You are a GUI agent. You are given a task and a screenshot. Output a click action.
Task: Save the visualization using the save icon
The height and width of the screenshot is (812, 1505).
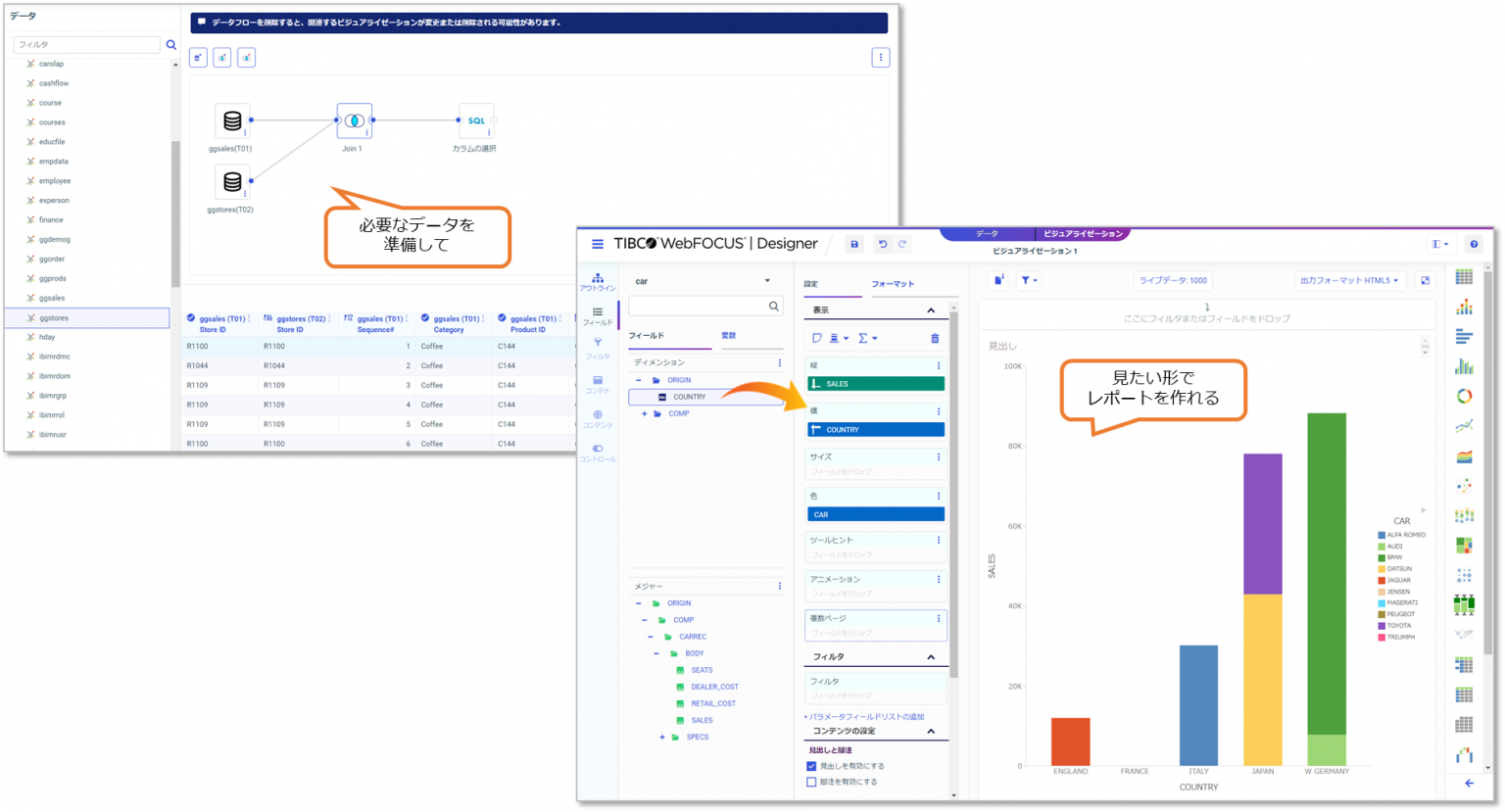pyautogui.click(x=853, y=244)
